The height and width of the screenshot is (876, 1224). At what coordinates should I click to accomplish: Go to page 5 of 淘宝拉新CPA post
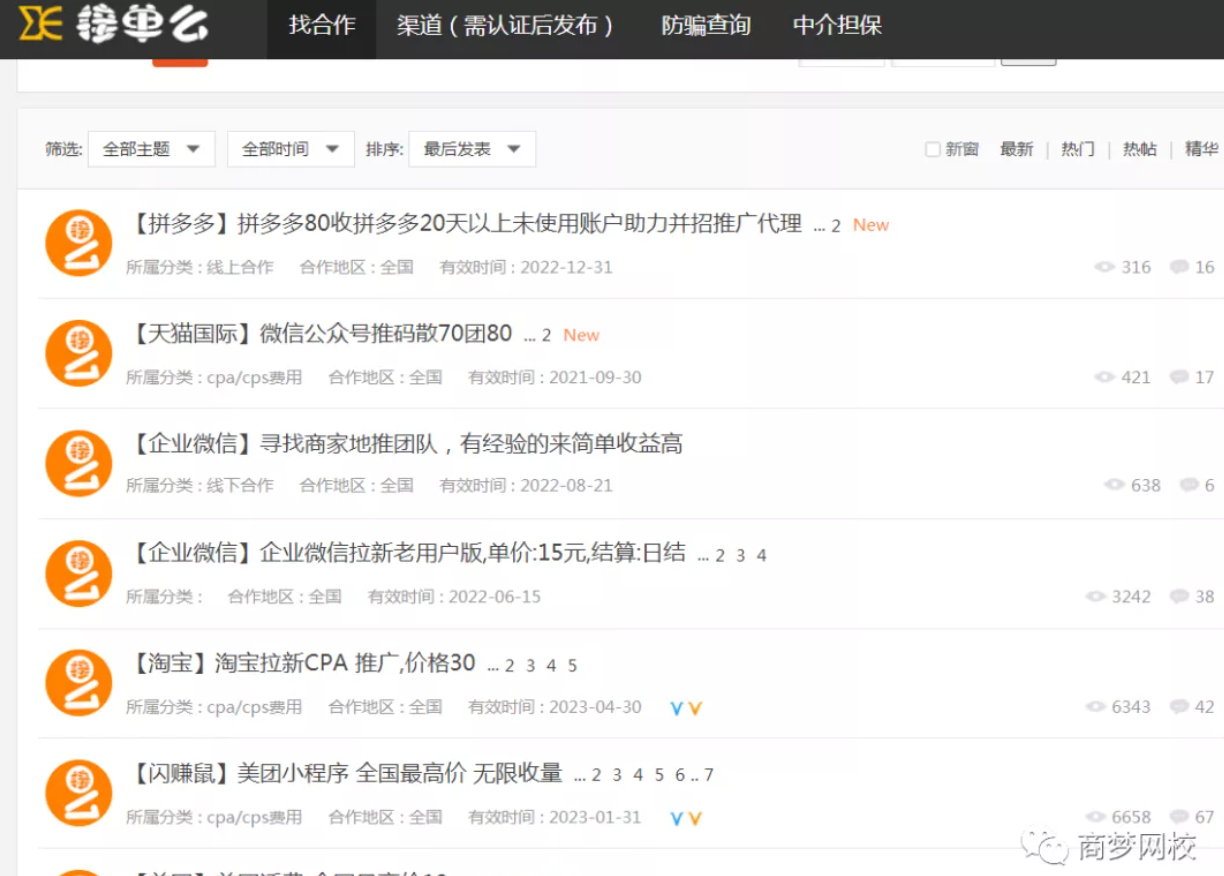pyautogui.click(x=572, y=666)
